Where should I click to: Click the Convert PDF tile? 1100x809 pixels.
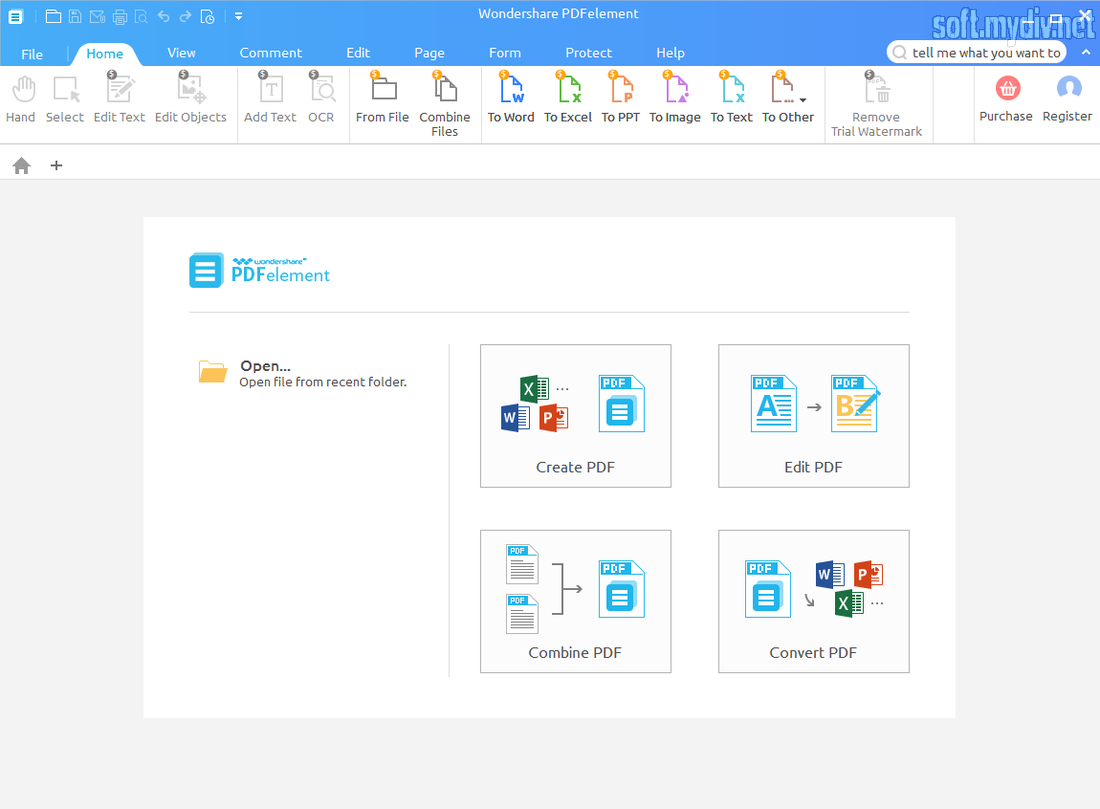pos(814,601)
